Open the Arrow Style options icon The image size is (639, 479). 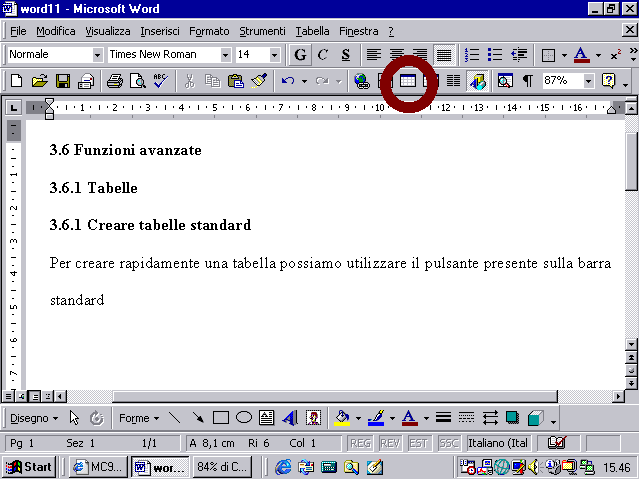tap(490, 418)
